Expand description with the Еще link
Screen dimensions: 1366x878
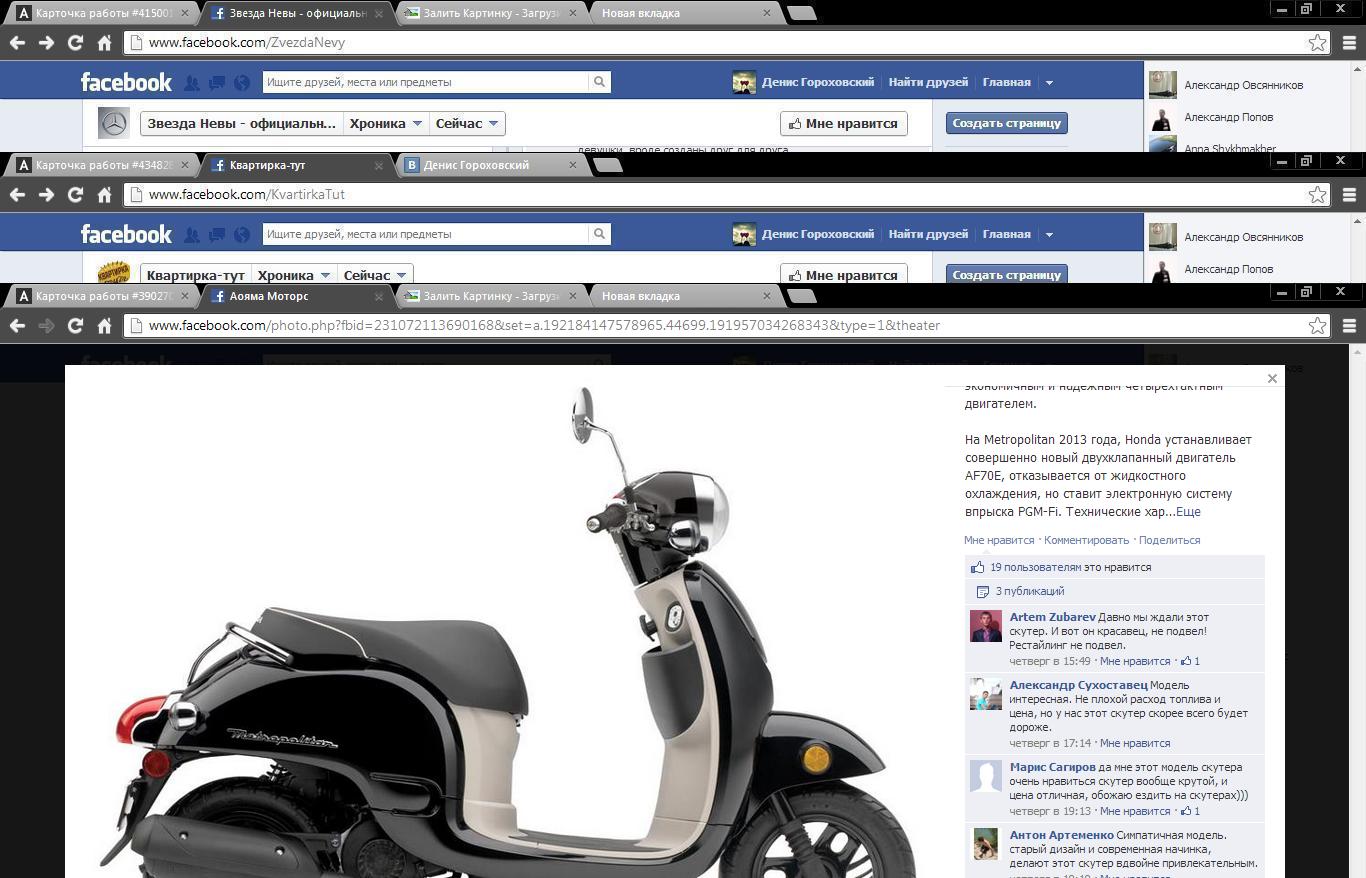click(1188, 512)
